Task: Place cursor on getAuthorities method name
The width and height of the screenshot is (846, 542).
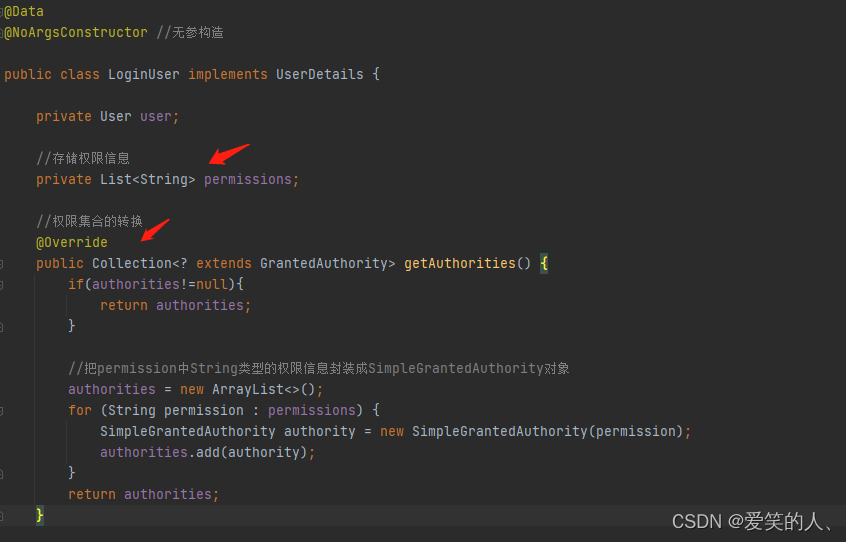Action: tap(460, 263)
